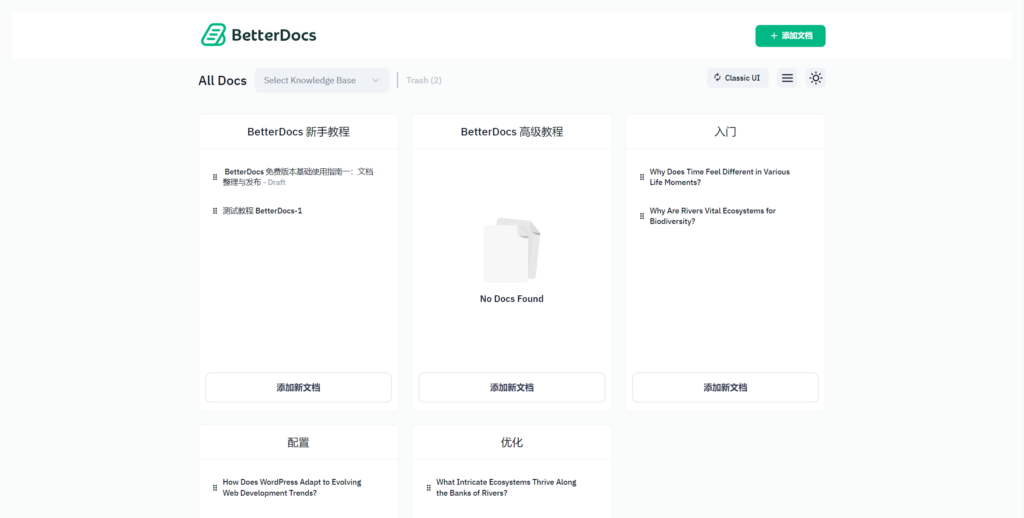Image resolution: width=1024 pixels, height=518 pixels.
Task: Click drag handle beside Why Are Rivers Vital
Action: (x=642, y=216)
